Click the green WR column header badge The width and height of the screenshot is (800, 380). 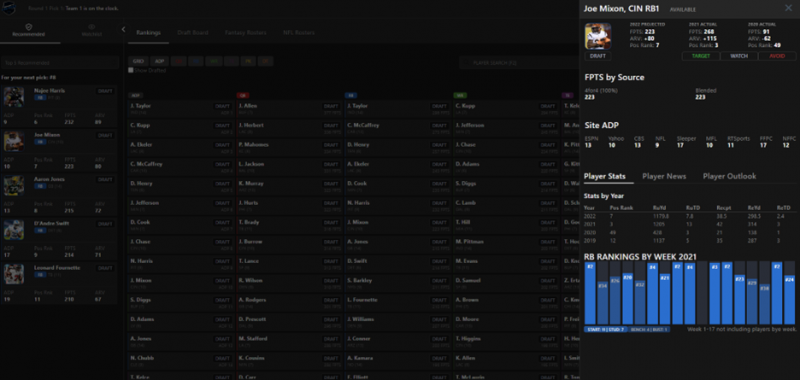point(460,95)
